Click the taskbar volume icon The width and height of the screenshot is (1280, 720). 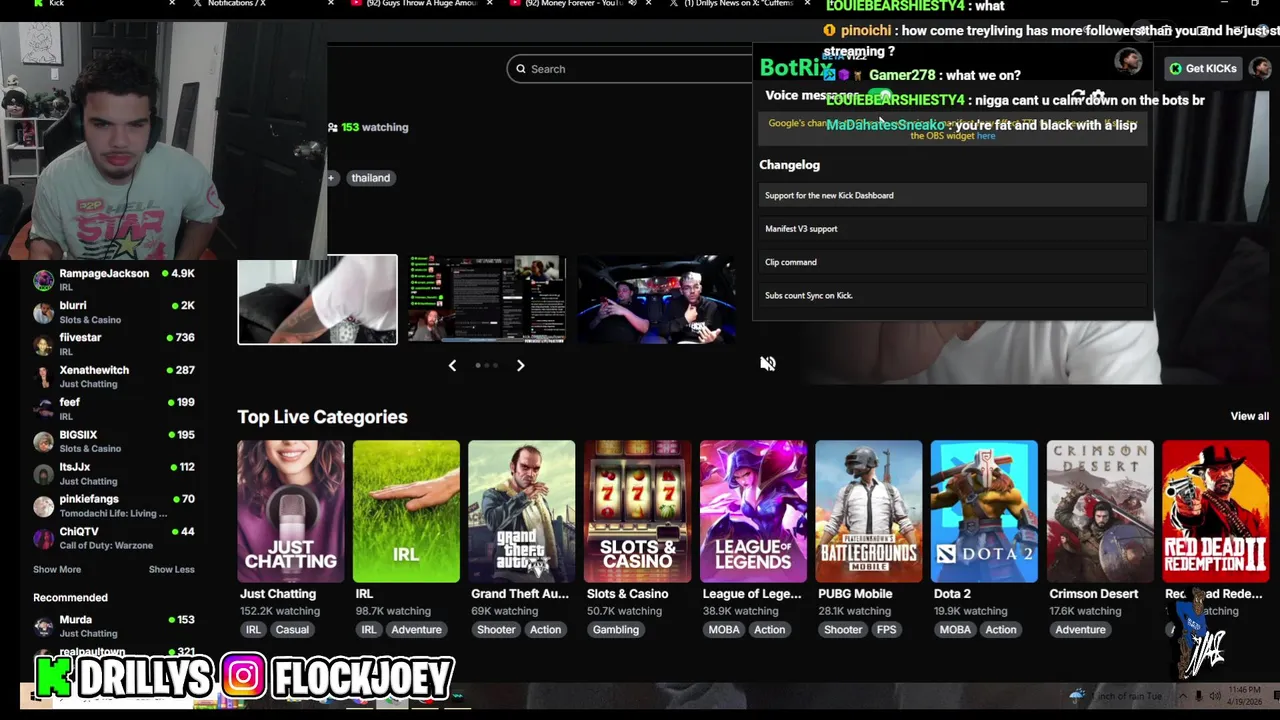1215,696
